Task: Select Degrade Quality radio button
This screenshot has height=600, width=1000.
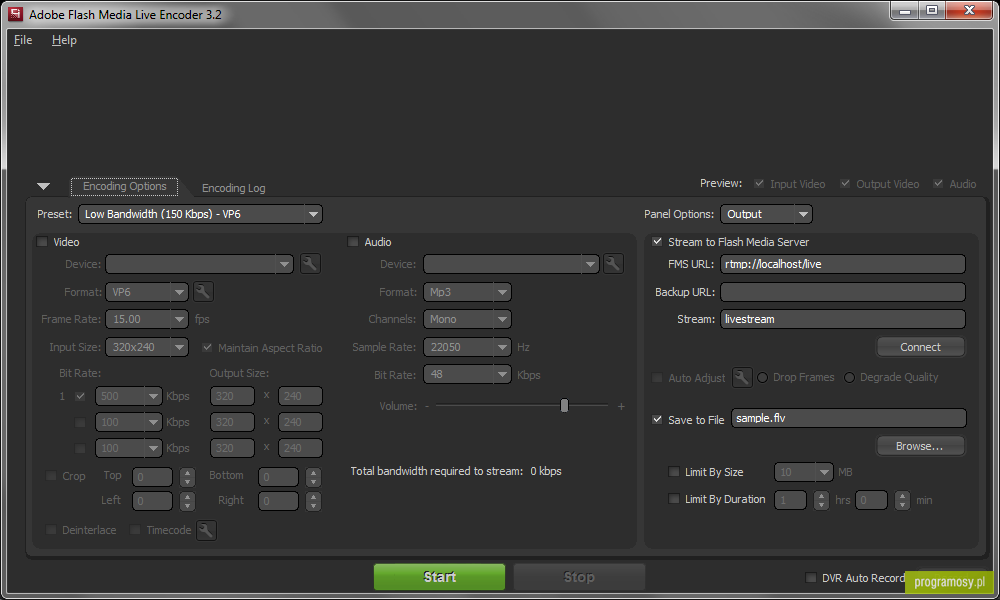Action: [x=849, y=377]
